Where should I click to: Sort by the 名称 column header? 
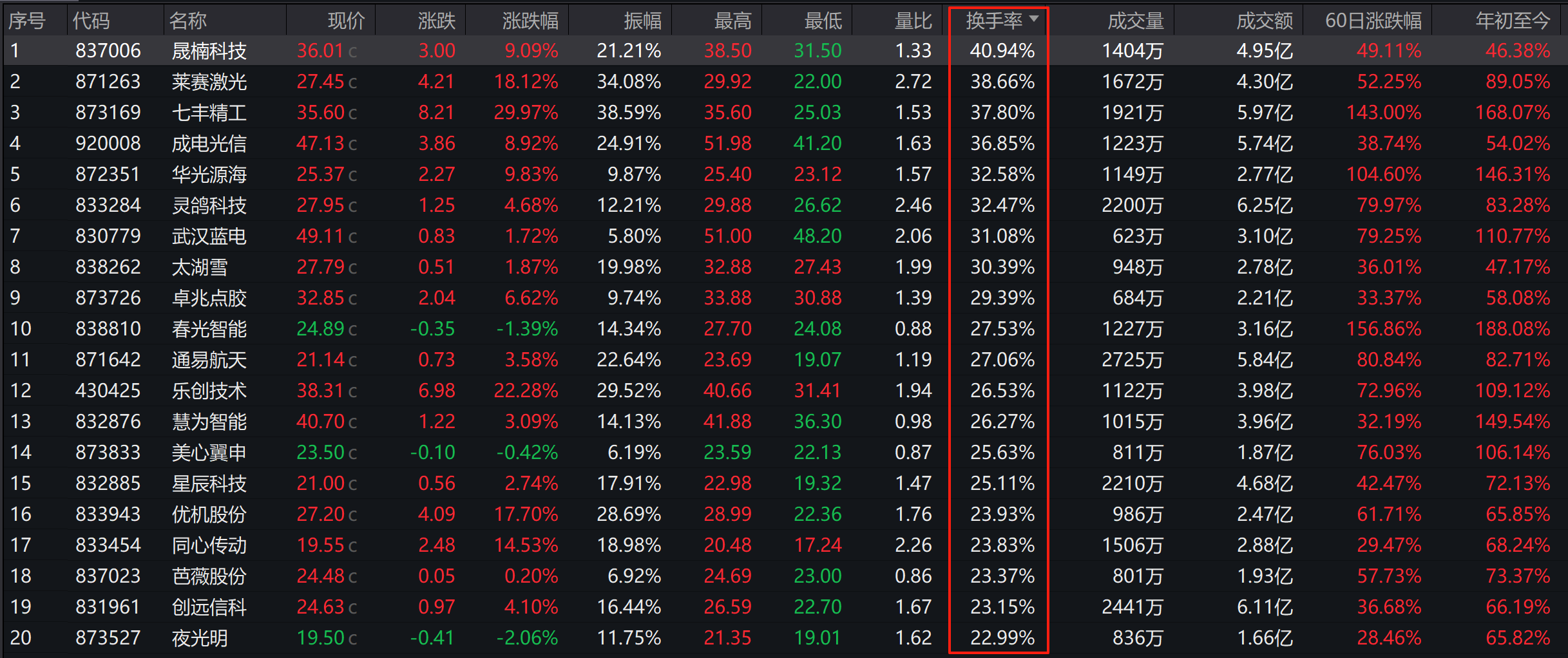click(x=188, y=21)
